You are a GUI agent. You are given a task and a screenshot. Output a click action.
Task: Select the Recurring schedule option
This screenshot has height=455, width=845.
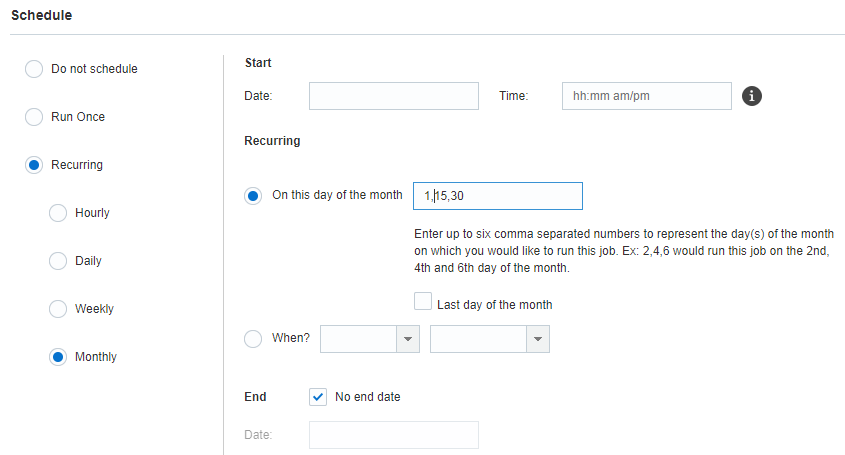pos(34,165)
